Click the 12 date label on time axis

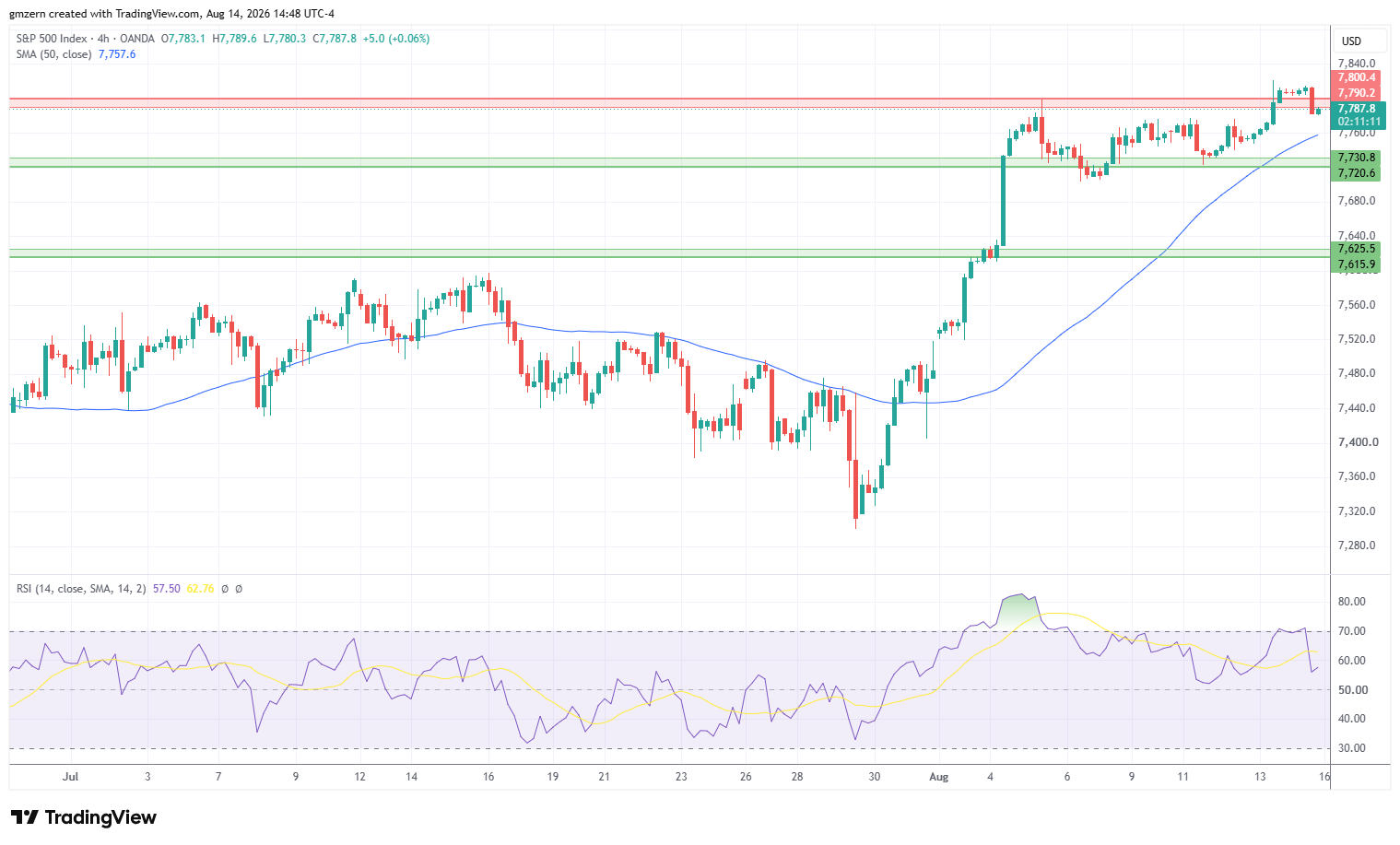[359, 777]
